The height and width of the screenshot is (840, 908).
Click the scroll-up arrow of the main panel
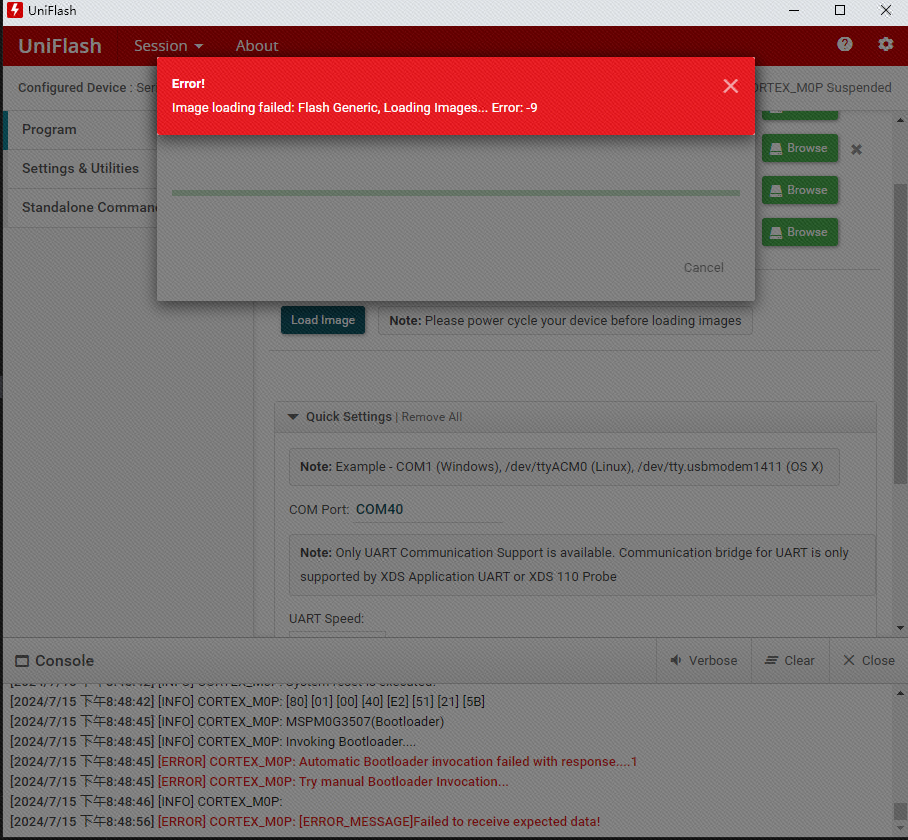900,120
